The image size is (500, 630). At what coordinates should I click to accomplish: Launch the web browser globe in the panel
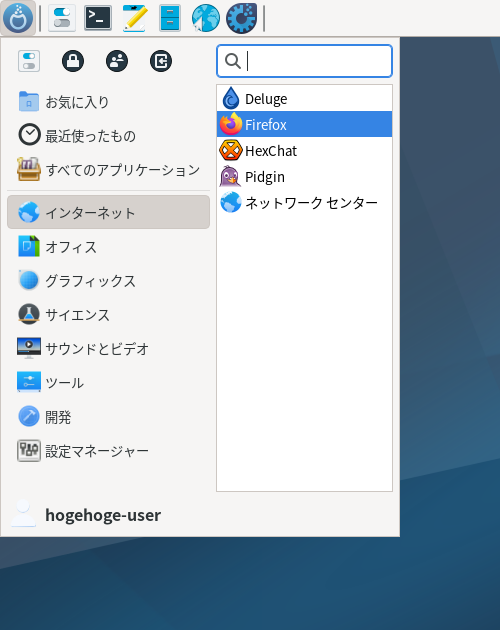click(x=205, y=18)
